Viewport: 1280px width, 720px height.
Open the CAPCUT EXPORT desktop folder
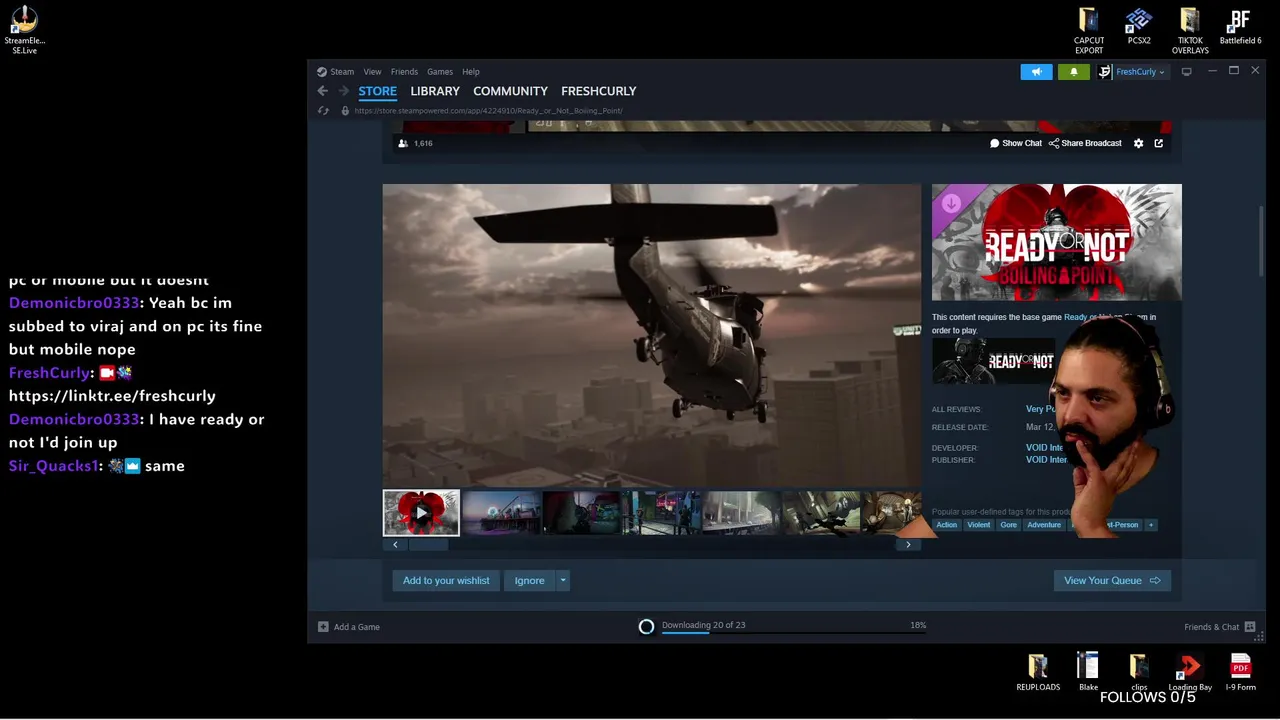point(1089,31)
